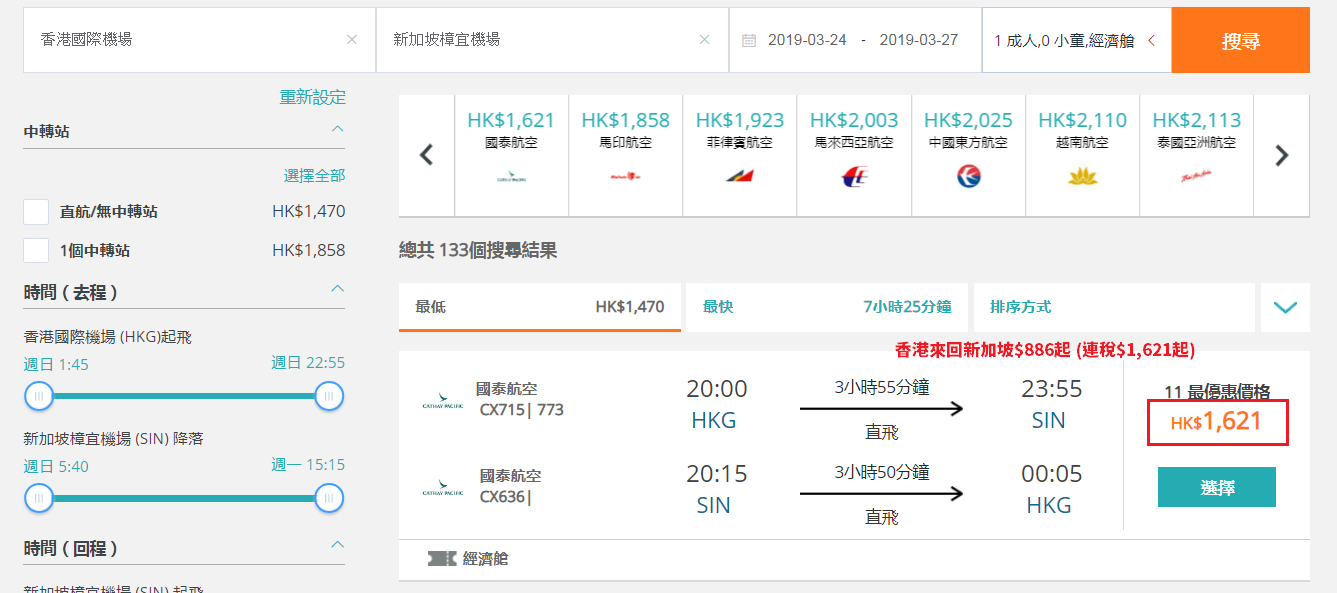The image size is (1337, 593).
Task: Click 選擇全部 select all link
Action: pos(314,175)
